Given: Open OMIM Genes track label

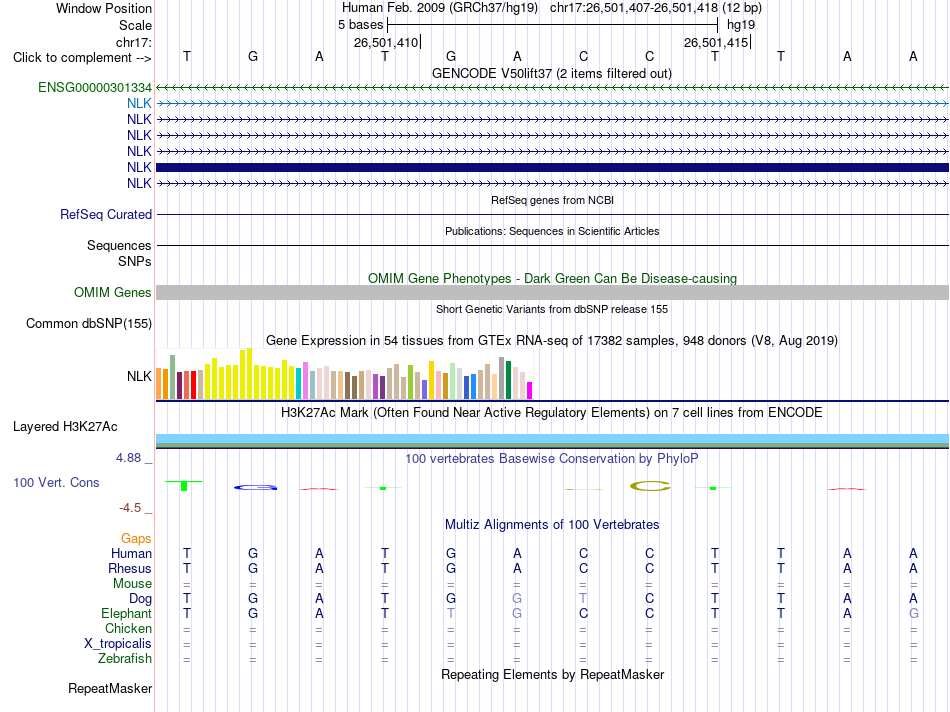Looking at the screenshot, I should coord(113,292).
